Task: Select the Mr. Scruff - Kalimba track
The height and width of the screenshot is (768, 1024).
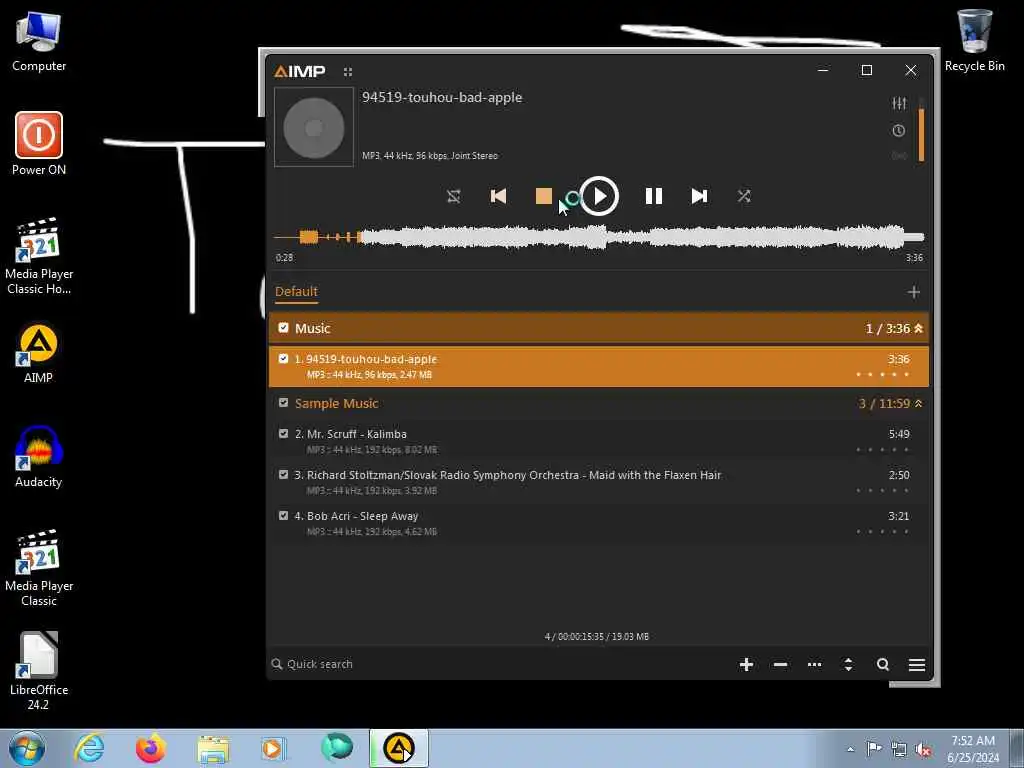Action: point(599,441)
